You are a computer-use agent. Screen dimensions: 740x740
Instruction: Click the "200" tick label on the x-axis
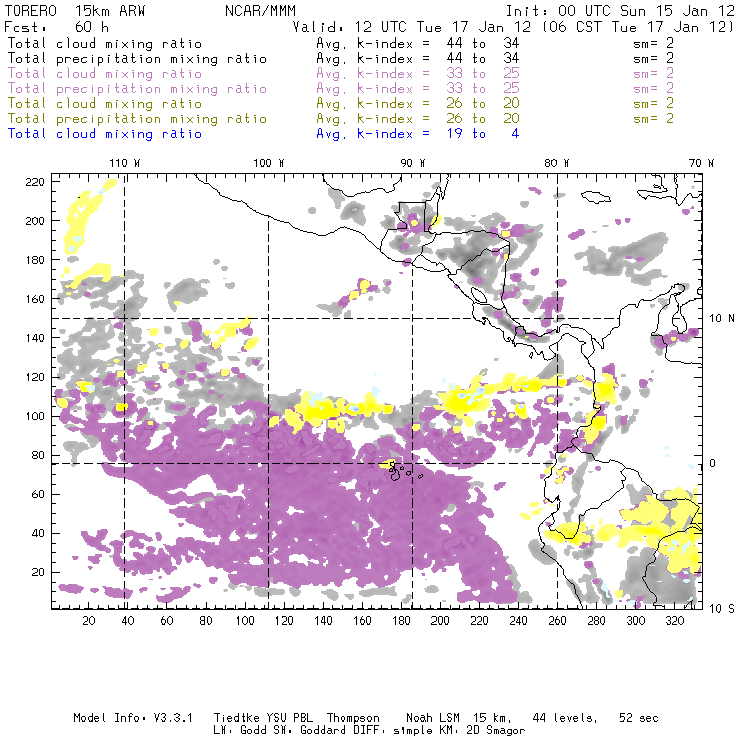pyautogui.click(x=440, y=621)
